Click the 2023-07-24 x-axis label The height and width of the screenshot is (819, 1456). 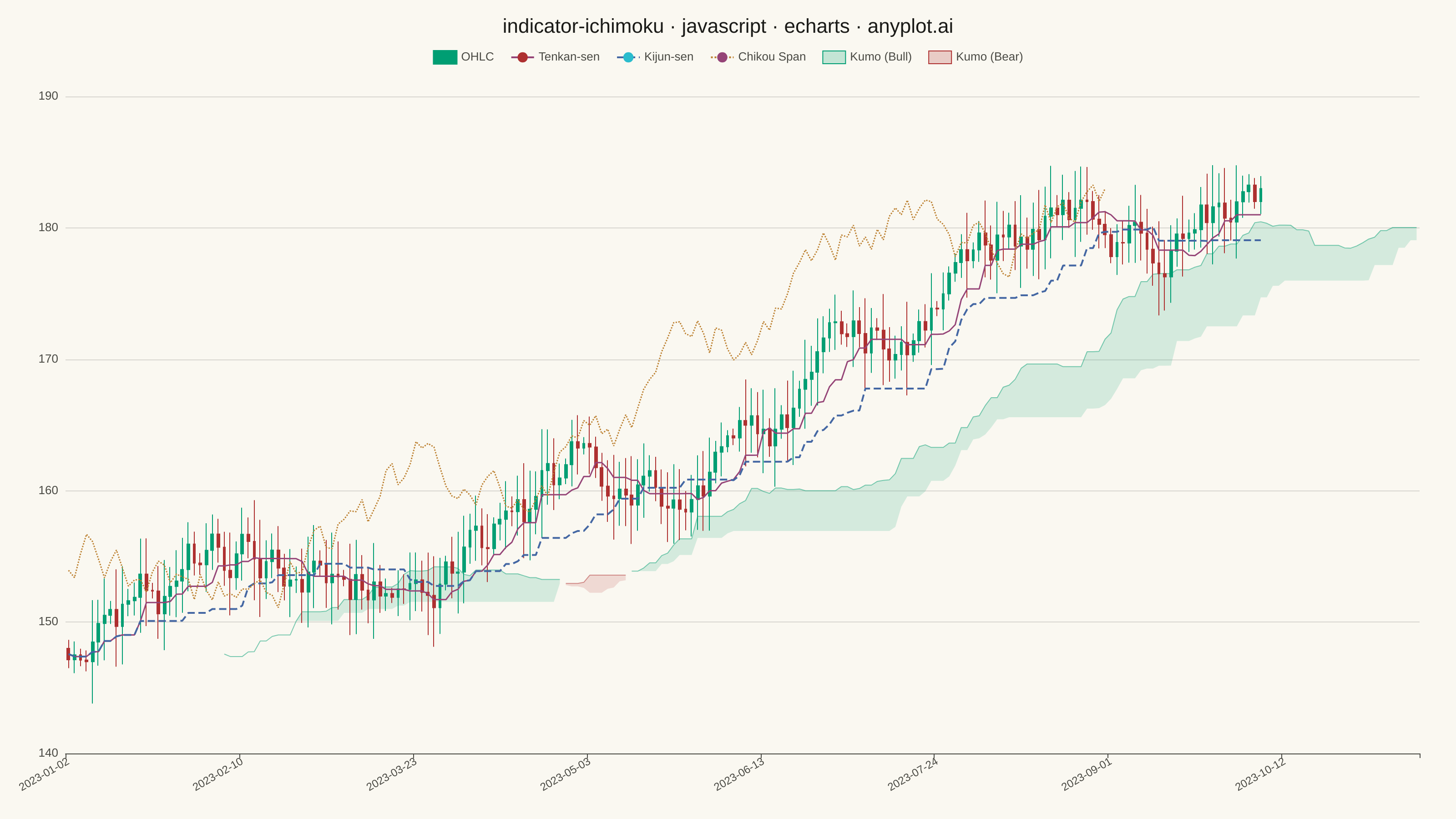click(x=913, y=774)
